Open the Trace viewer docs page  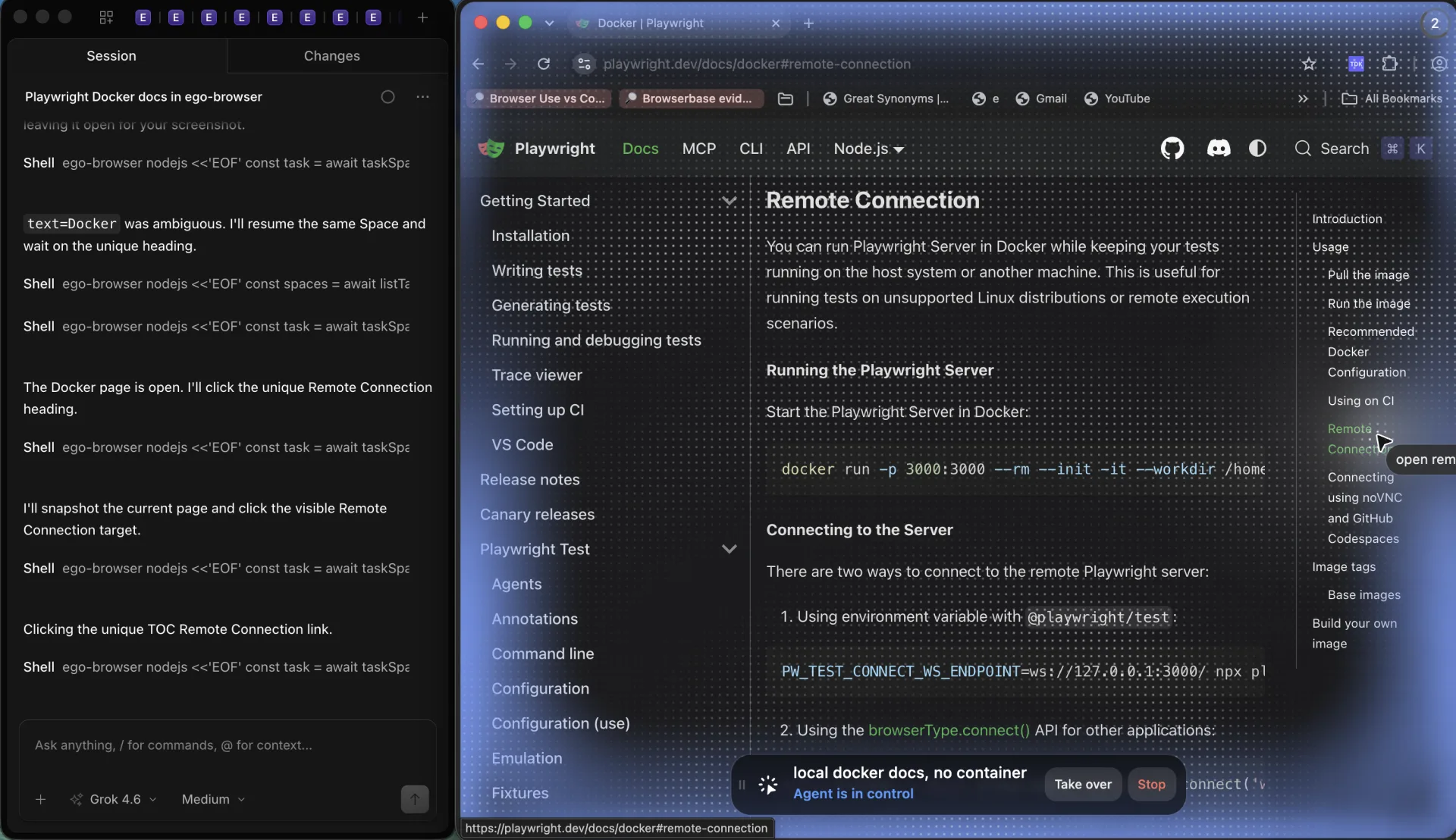pyautogui.click(x=536, y=375)
